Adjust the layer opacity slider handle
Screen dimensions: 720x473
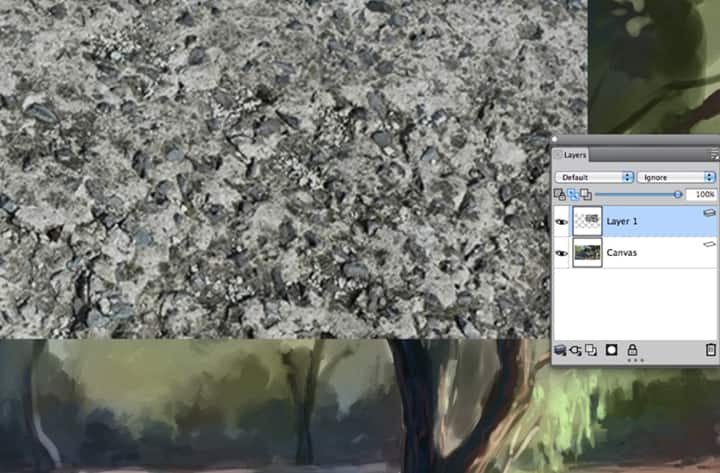(678, 195)
